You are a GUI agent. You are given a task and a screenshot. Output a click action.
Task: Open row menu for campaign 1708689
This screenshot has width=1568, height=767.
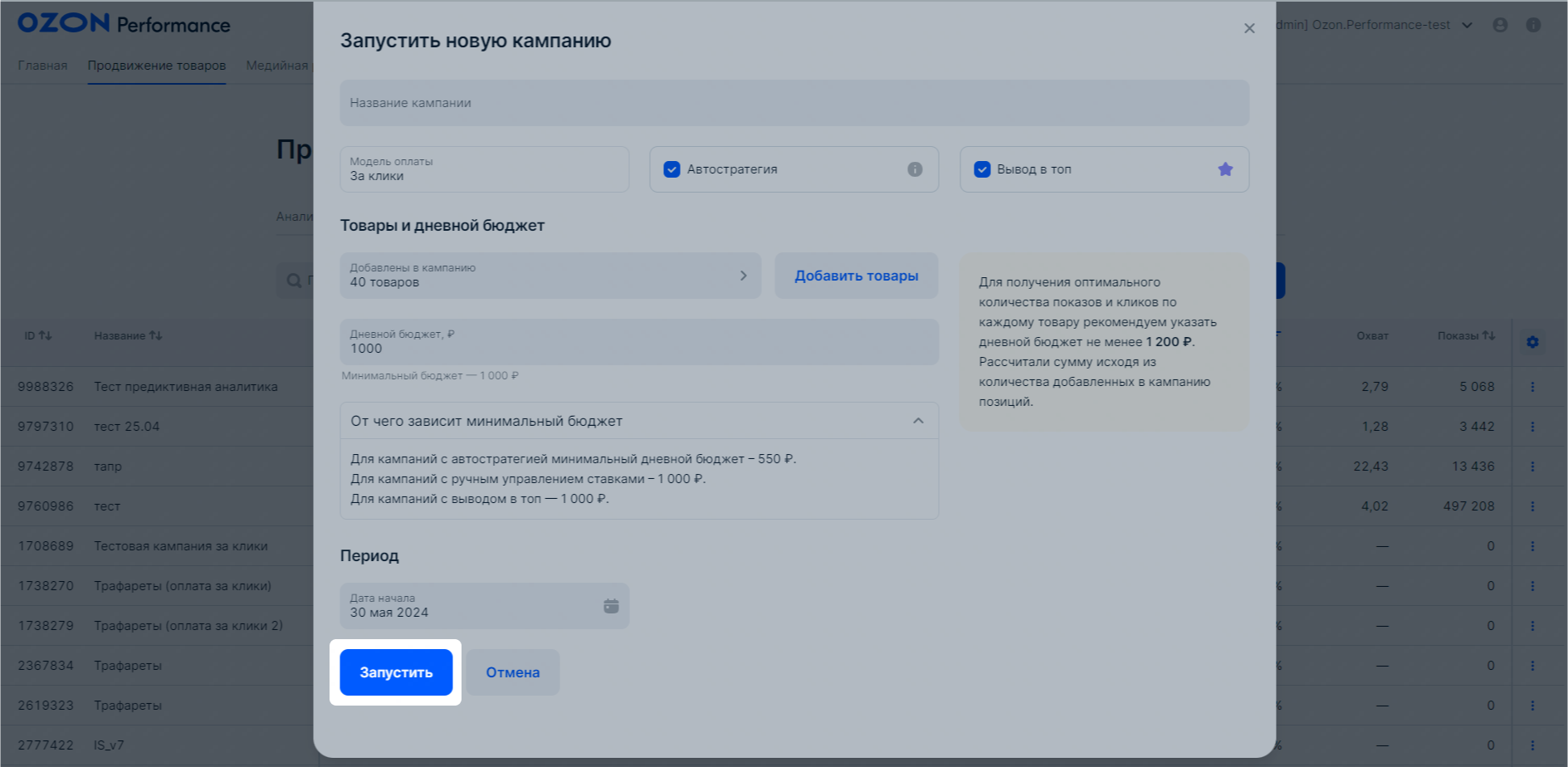pyautogui.click(x=1532, y=546)
